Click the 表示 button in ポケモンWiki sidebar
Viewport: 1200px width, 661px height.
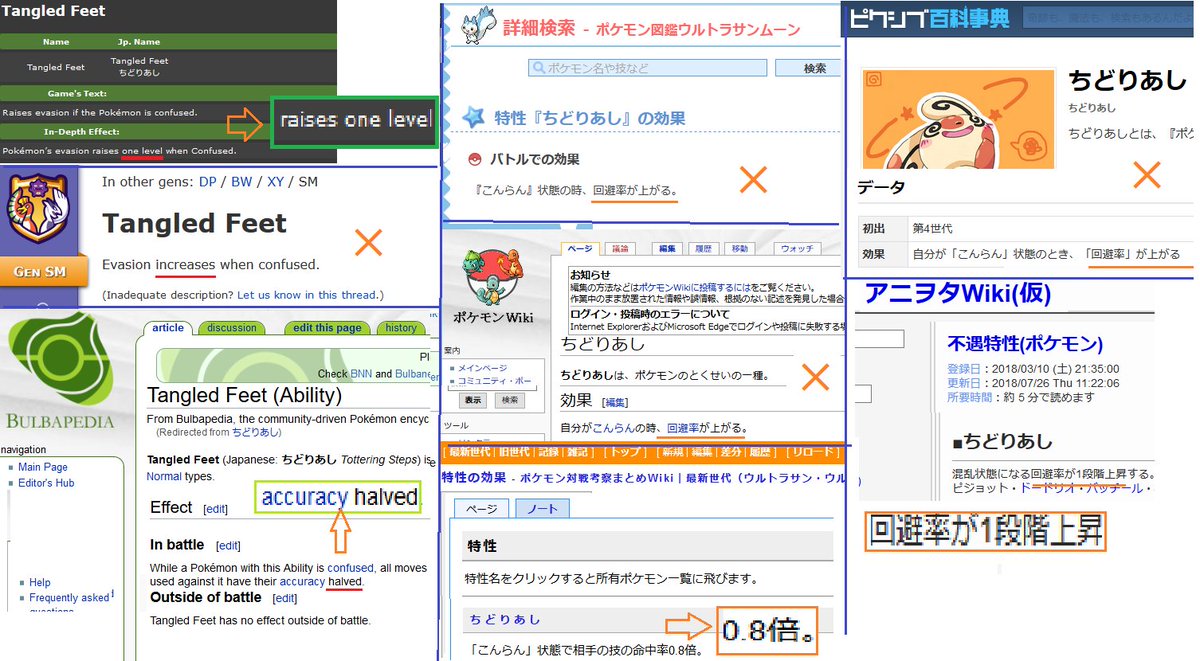pos(472,400)
